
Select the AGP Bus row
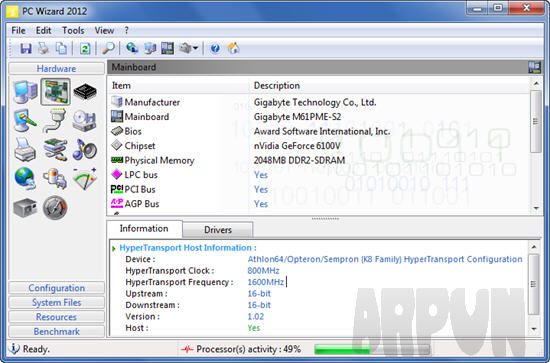[x=319, y=204]
